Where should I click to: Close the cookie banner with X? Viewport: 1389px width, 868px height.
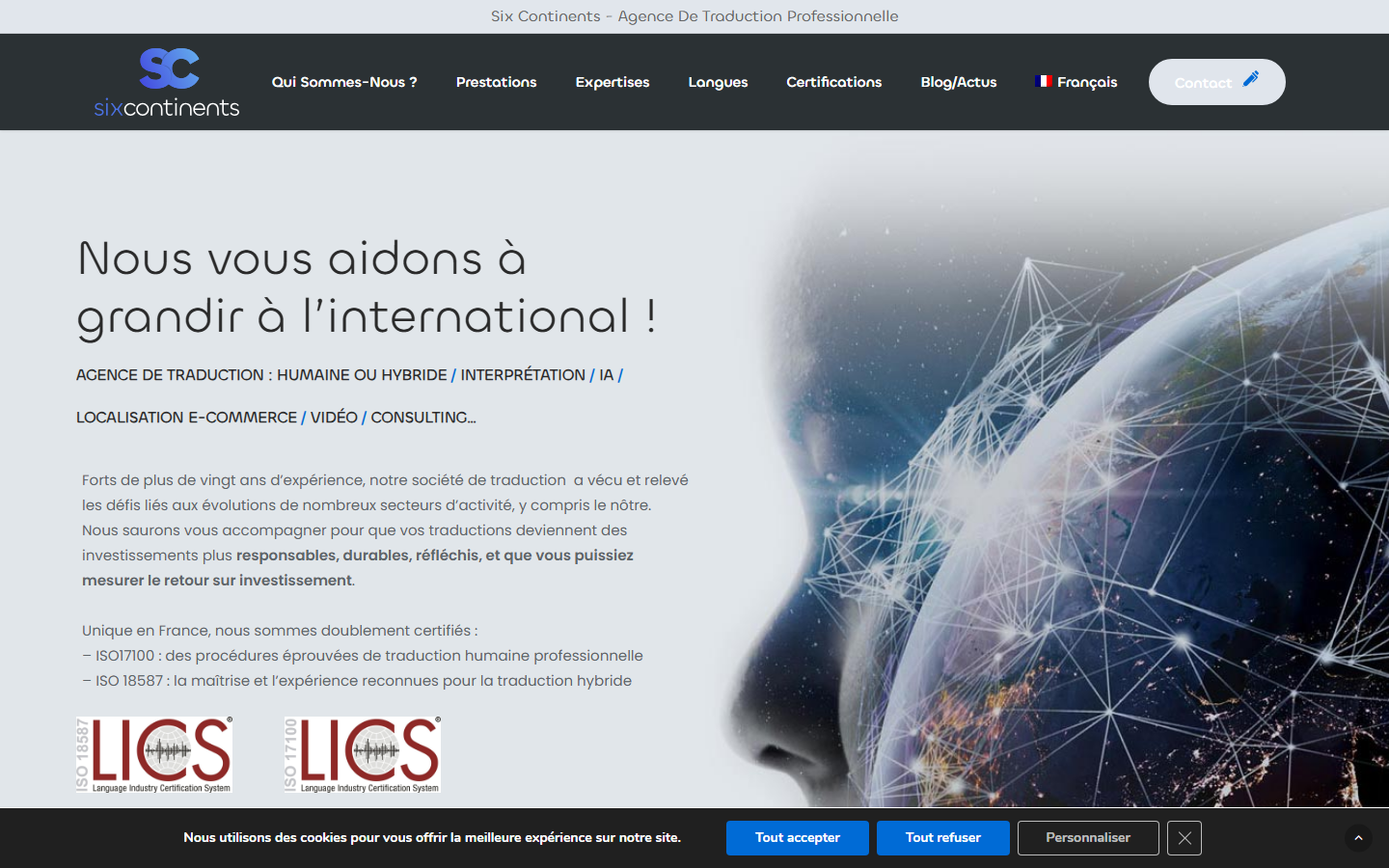tap(1185, 838)
